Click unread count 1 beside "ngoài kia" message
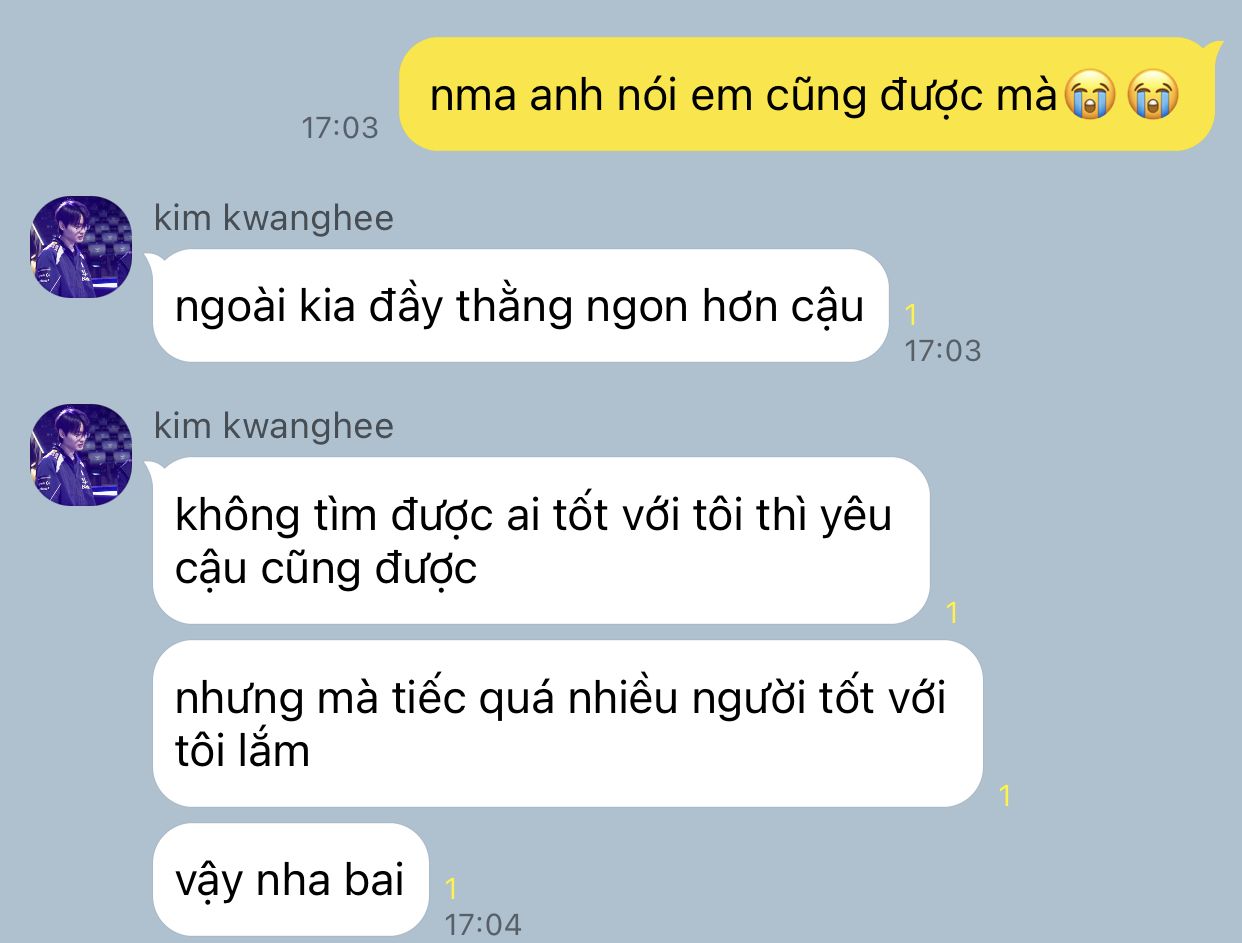Screen dimensions: 1242x943 click(x=911, y=315)
